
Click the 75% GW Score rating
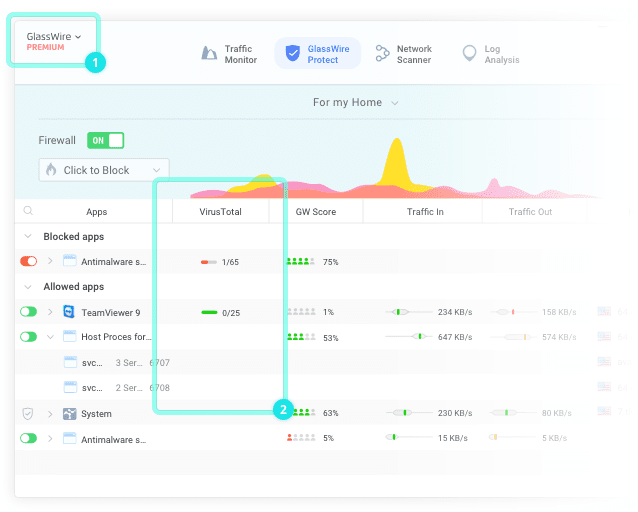click(x=312, y=262)
